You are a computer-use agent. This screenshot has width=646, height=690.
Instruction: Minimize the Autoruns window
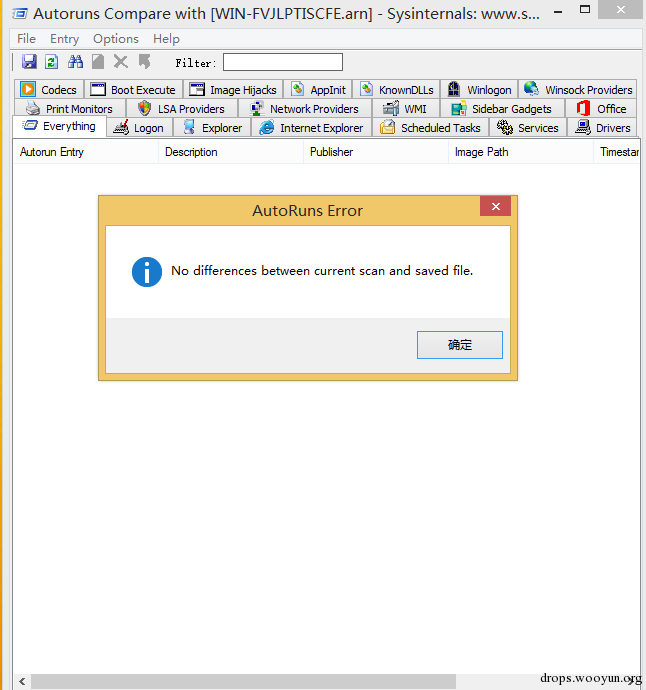coord(558,12)
